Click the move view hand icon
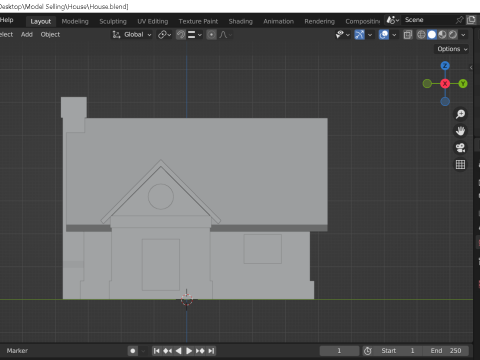Viewport: 480px width, 360px height. click(x=460, y=131)
